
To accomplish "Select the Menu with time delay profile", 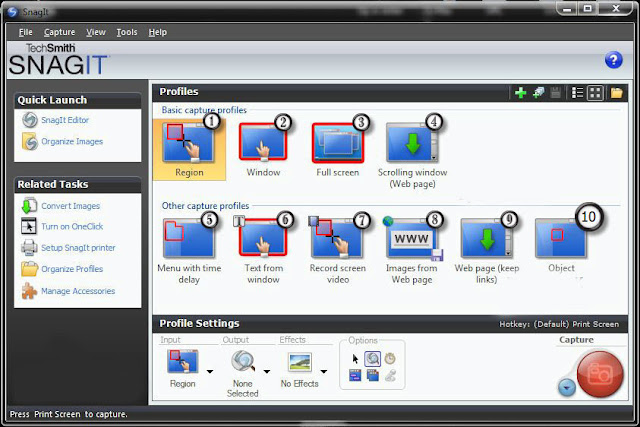I will (189, 251).
